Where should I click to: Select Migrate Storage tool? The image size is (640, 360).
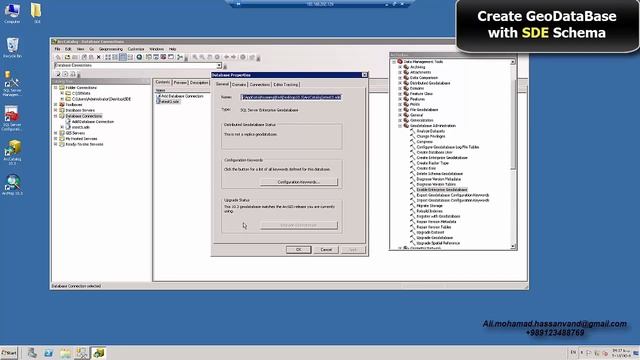[429, 206]
